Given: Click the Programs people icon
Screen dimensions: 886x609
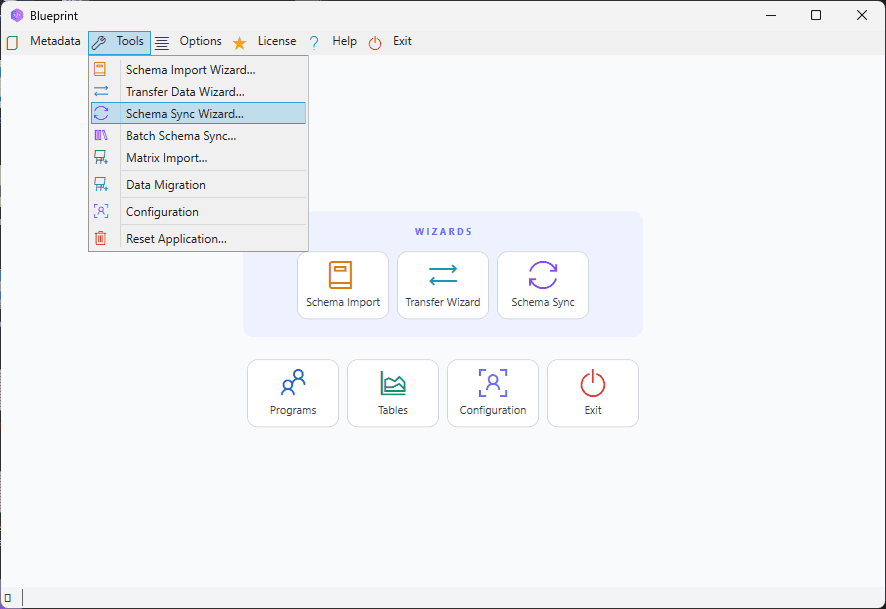Looking at the screenshot, I should pyautogui.click(x=292, y=384).
